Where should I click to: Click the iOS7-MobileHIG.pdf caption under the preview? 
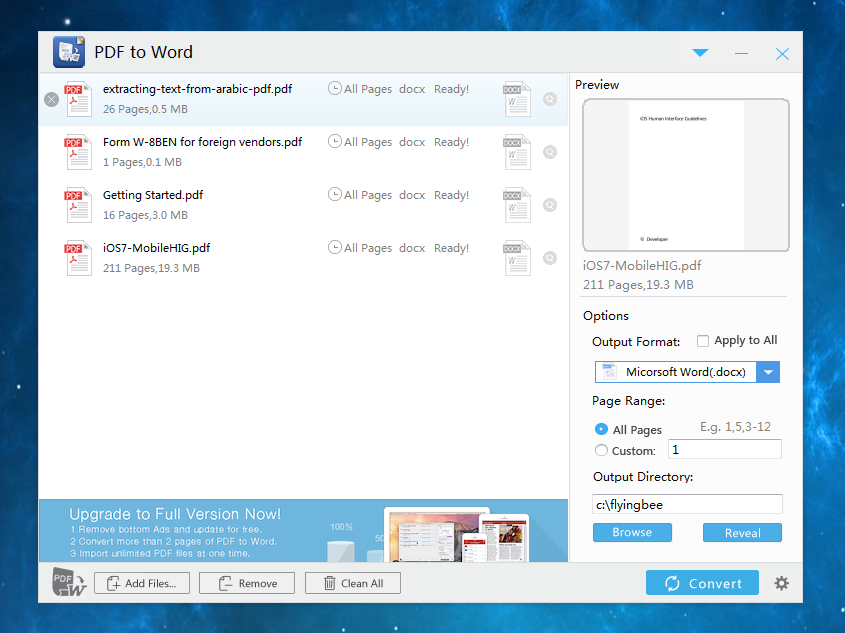[642, 266]
